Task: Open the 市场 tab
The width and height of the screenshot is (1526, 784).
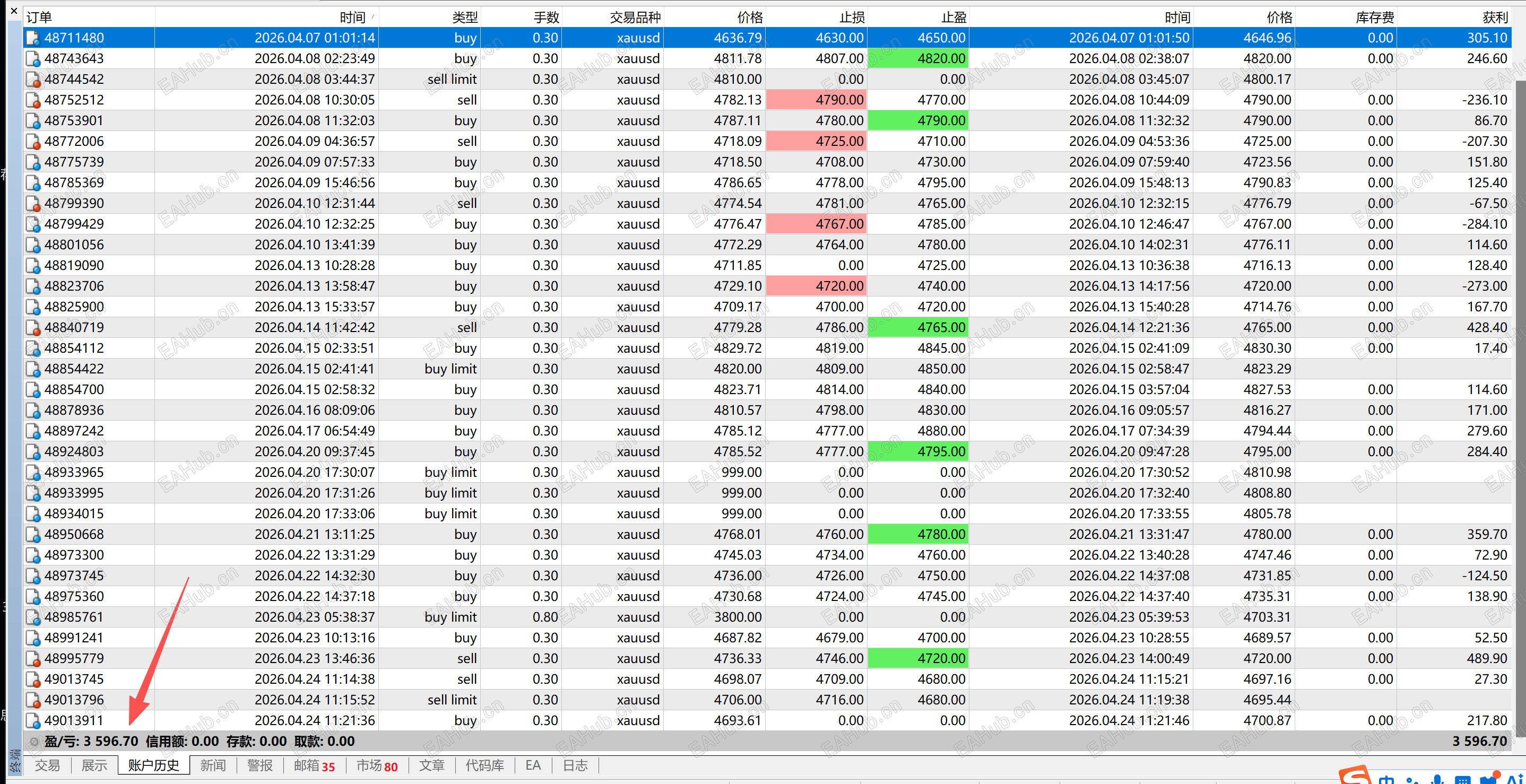Action: [x=377, y=765]
